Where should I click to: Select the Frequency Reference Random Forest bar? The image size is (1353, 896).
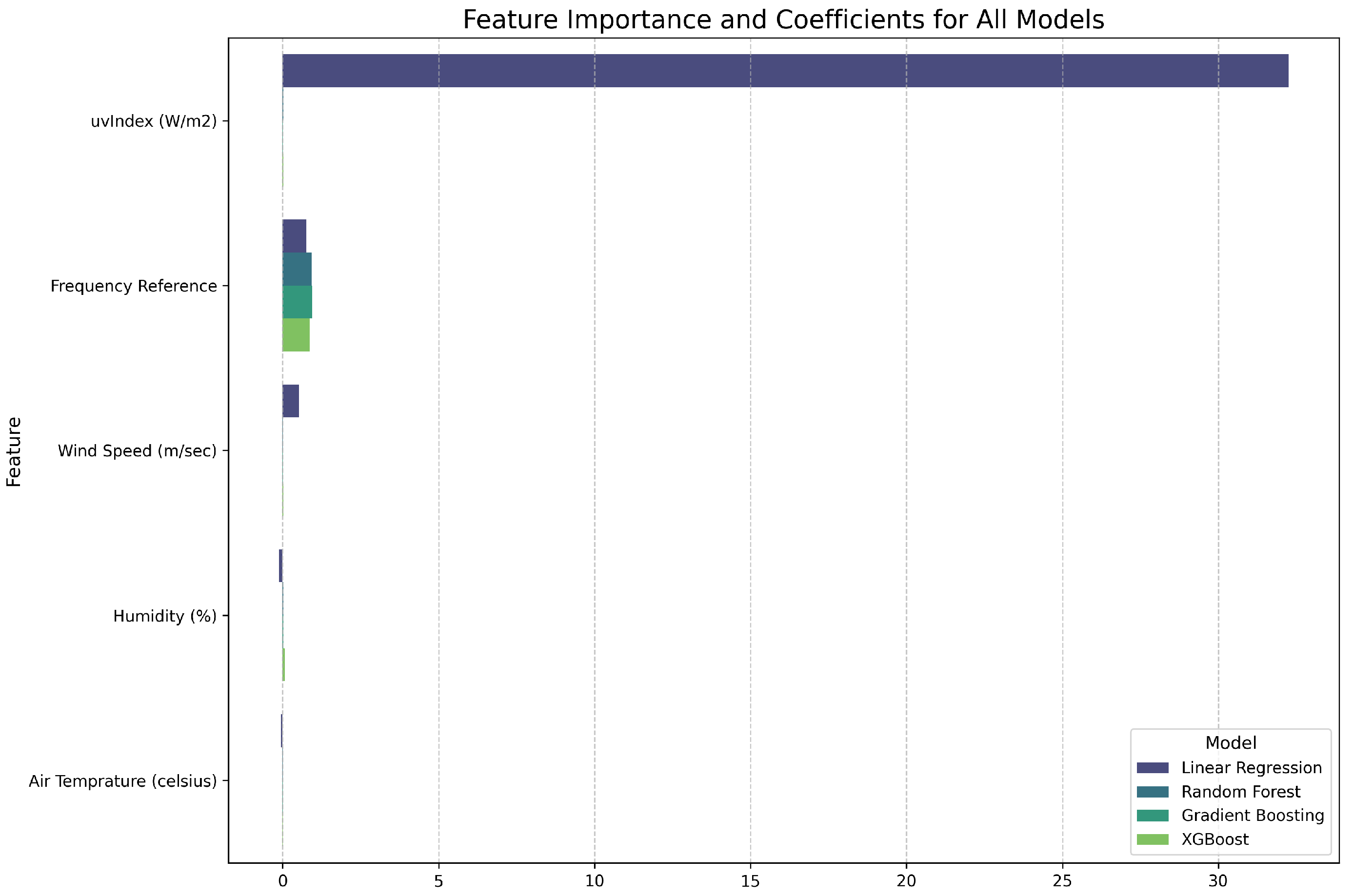tap(297, 269)
